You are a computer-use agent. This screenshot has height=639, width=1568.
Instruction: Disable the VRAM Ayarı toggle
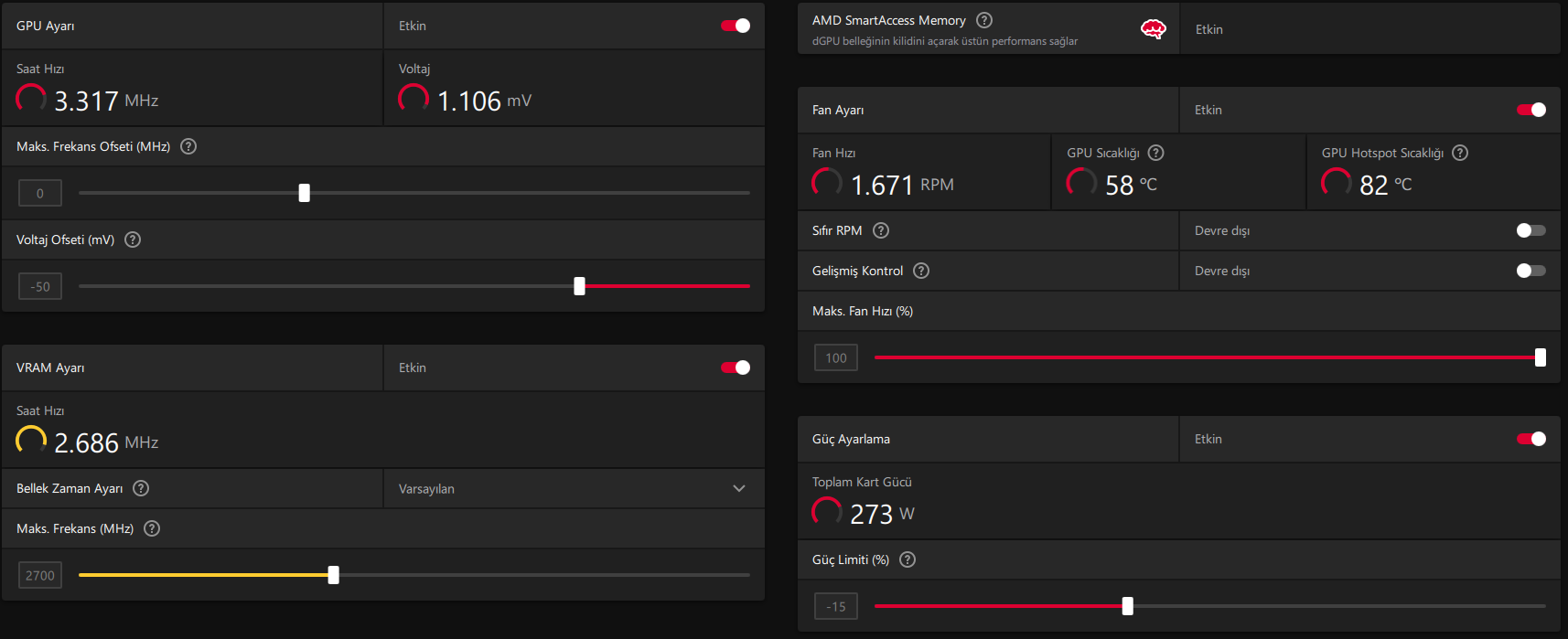[x=736, y=367]
